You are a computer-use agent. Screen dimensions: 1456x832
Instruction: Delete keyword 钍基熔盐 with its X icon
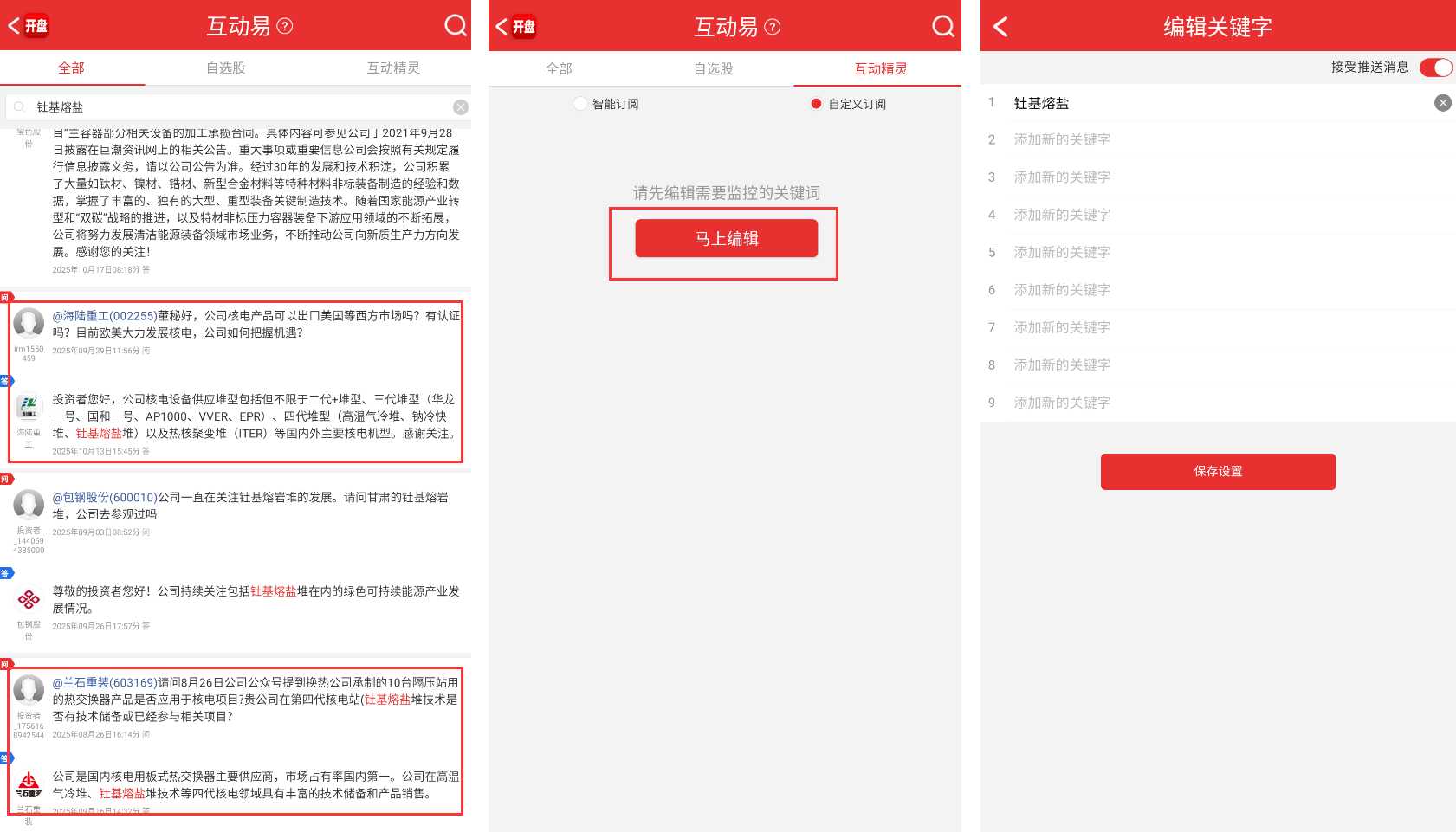tap(1442, 103)
